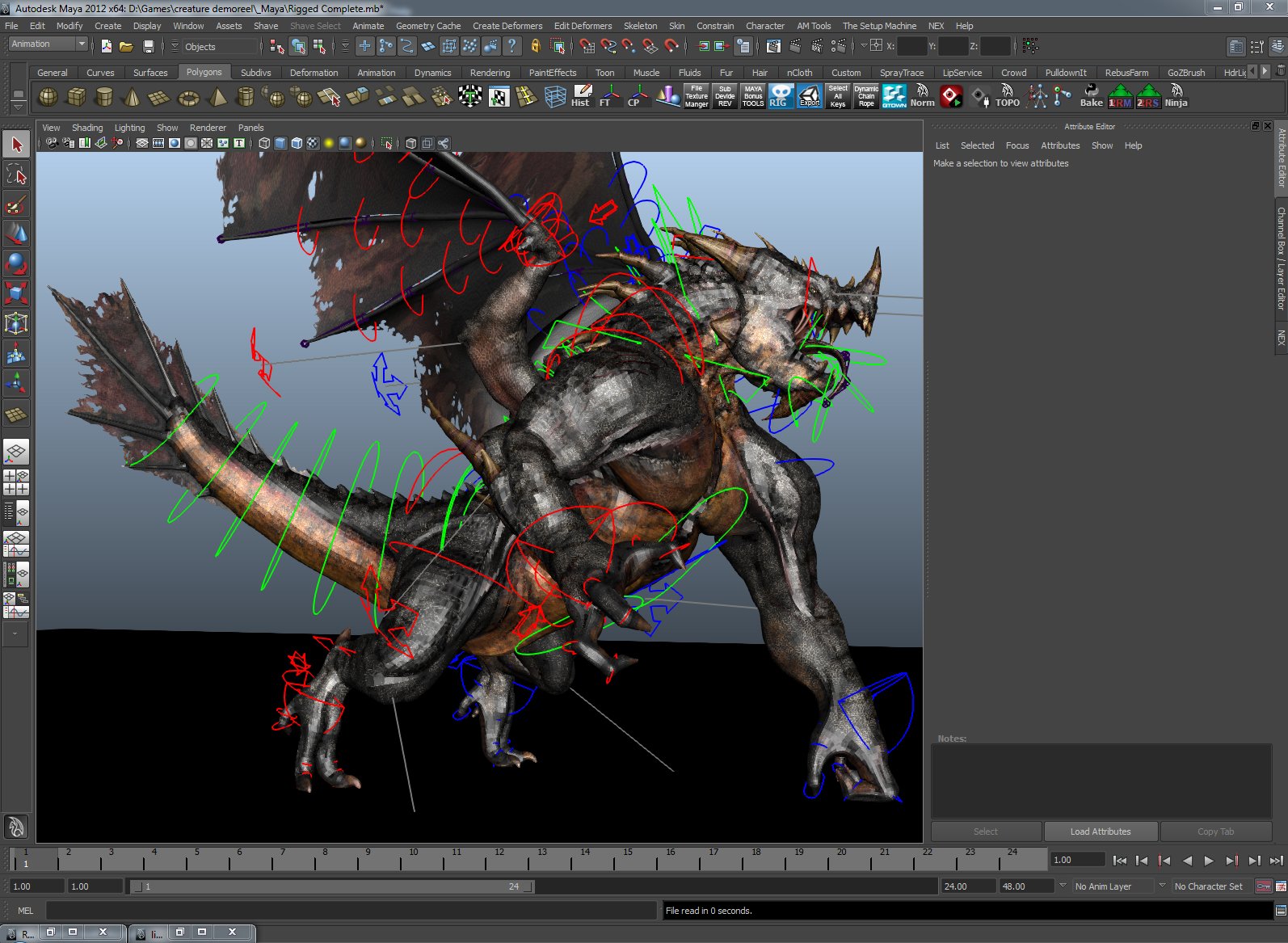
Task: Switch to four view layout
Action: click(x=16, y=482)
